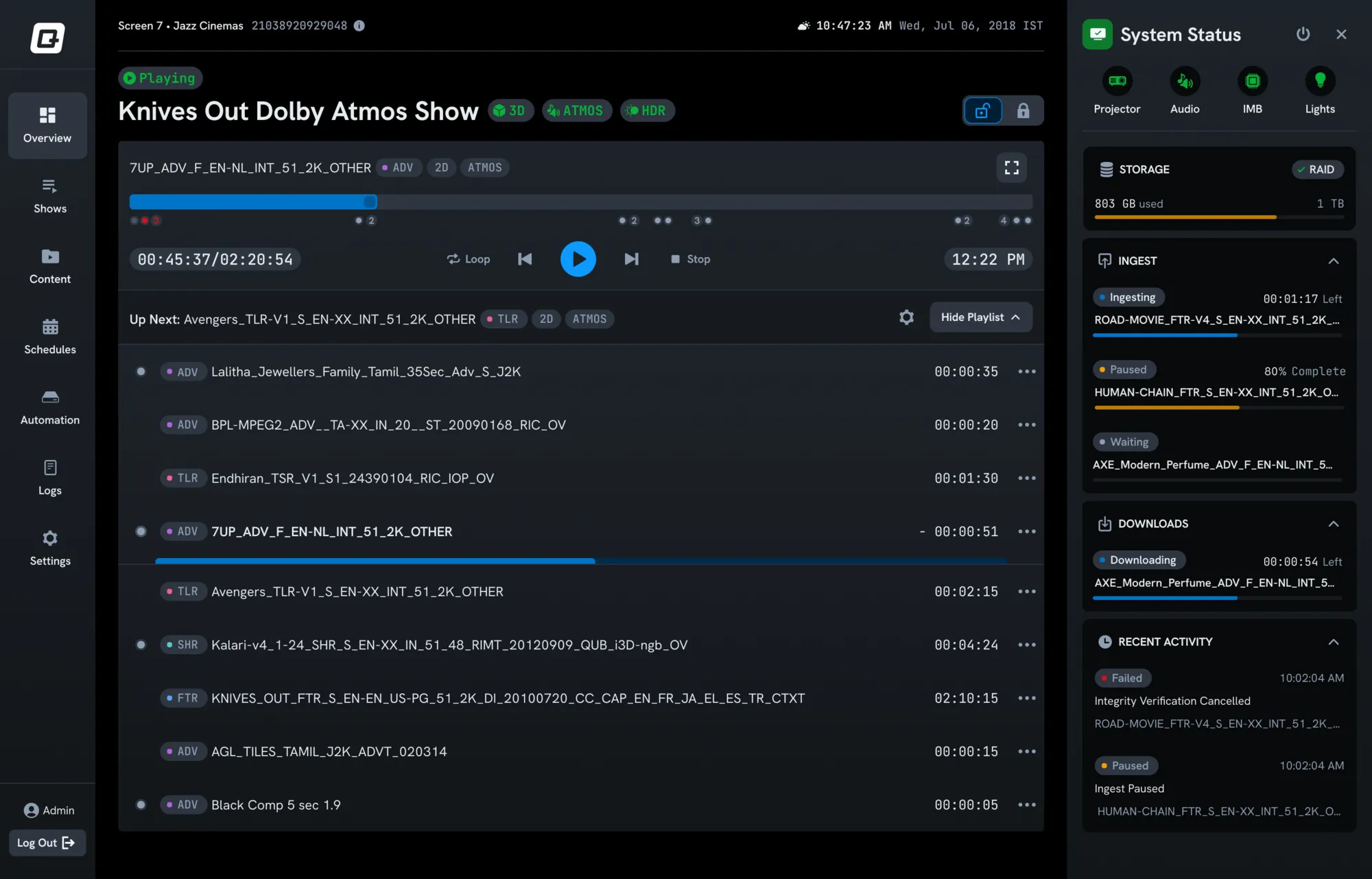Open playlist settings gear icon

pos(906,317)
